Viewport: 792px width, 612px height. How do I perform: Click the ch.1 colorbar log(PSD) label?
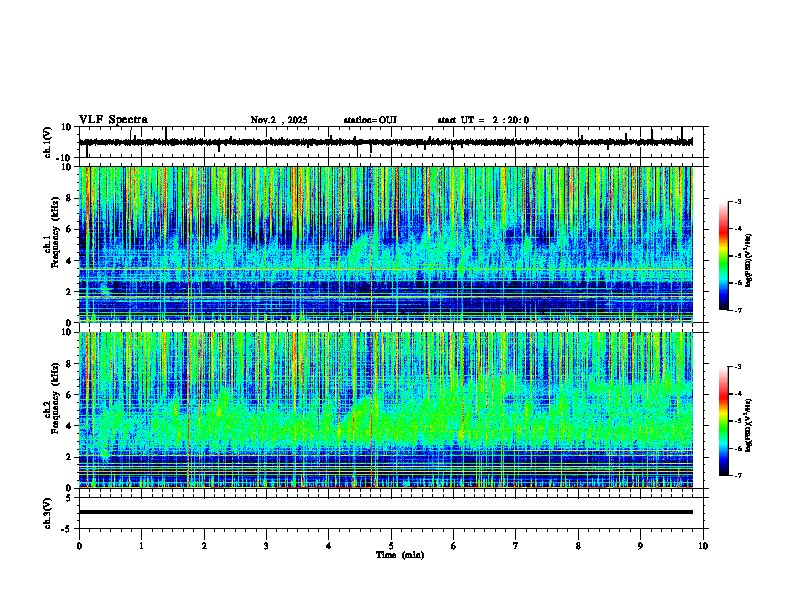(748, 261)
